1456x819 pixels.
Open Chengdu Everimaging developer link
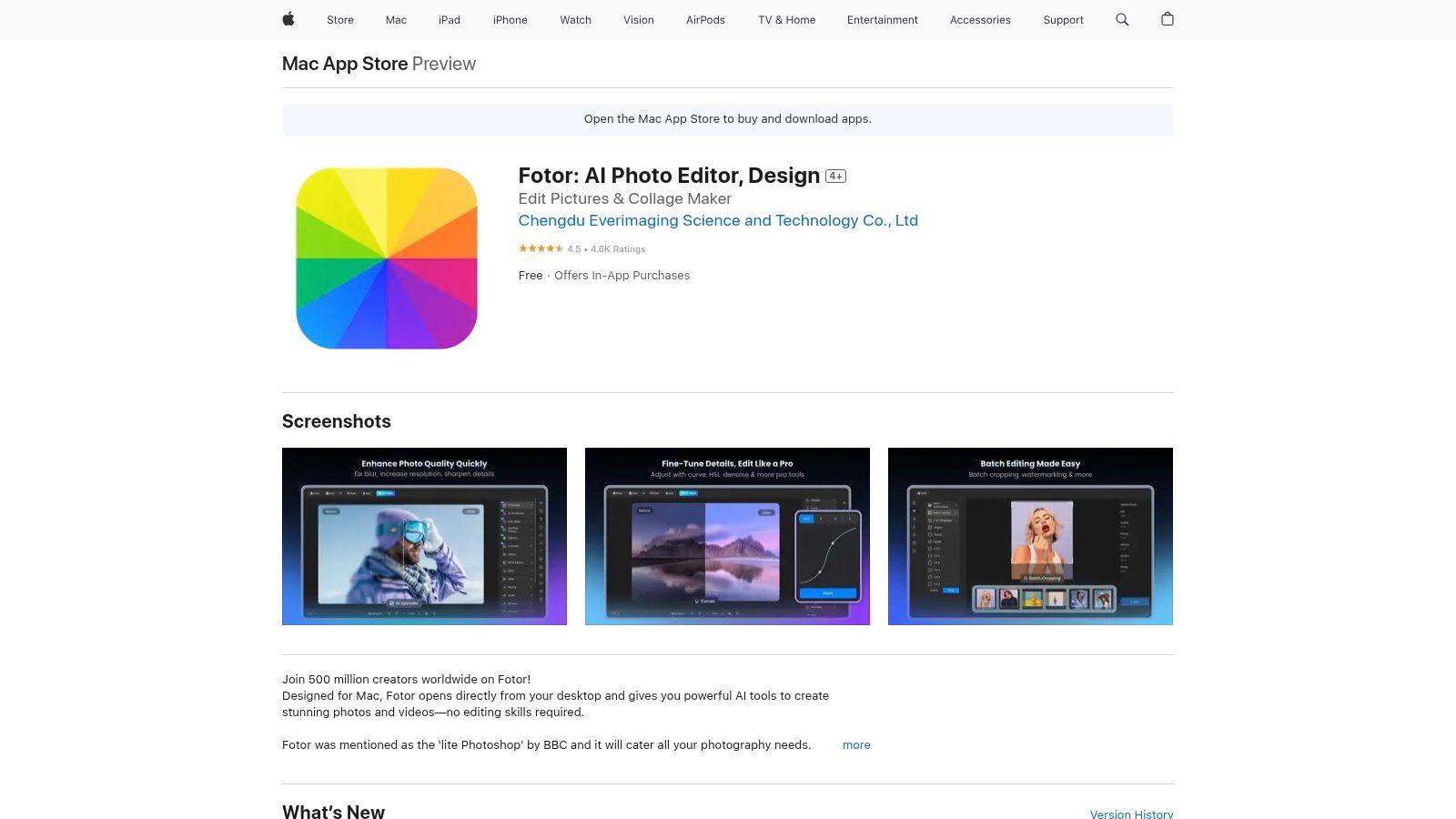718,220
